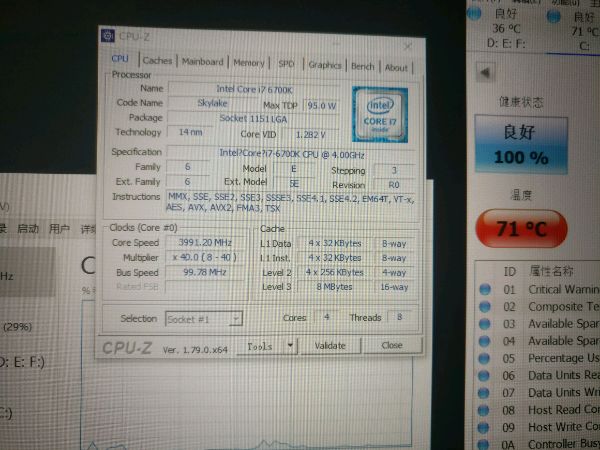This screenshot has height=450, width=600.
Task: Click the Level 3 cache value 8 MBytes
Action: (x=334, y=287)
